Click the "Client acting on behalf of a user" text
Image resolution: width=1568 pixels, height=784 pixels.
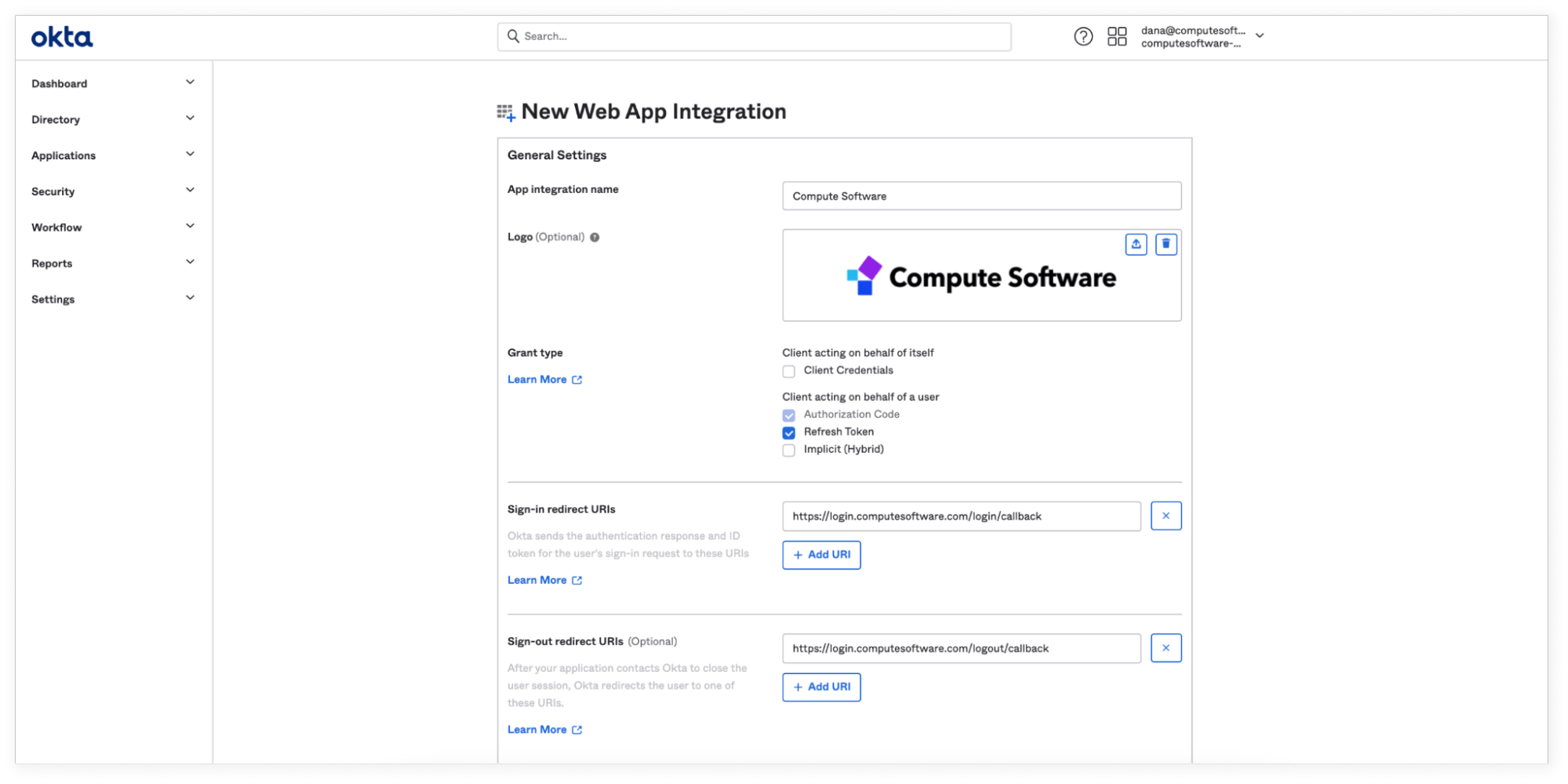860,397
